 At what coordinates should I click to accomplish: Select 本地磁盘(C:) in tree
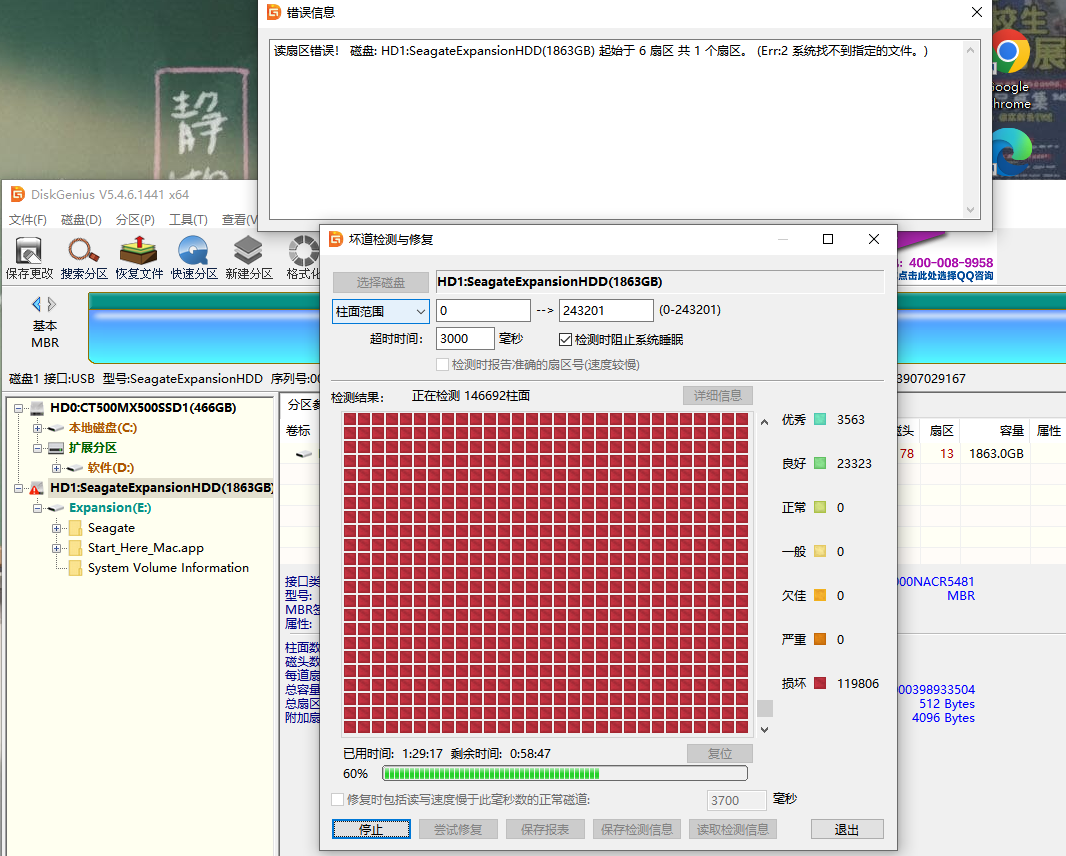[x=103, y=428]
